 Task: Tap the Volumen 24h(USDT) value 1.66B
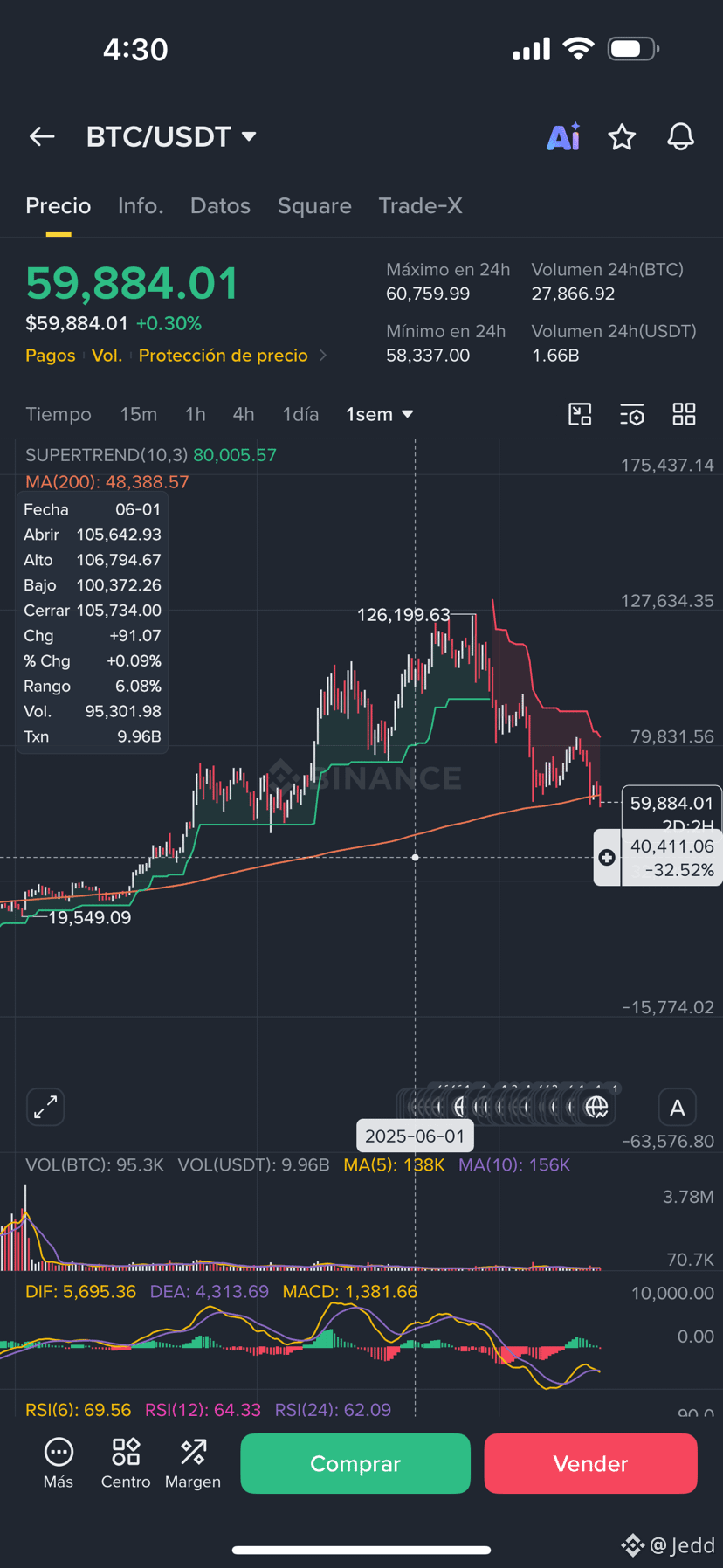555,356
